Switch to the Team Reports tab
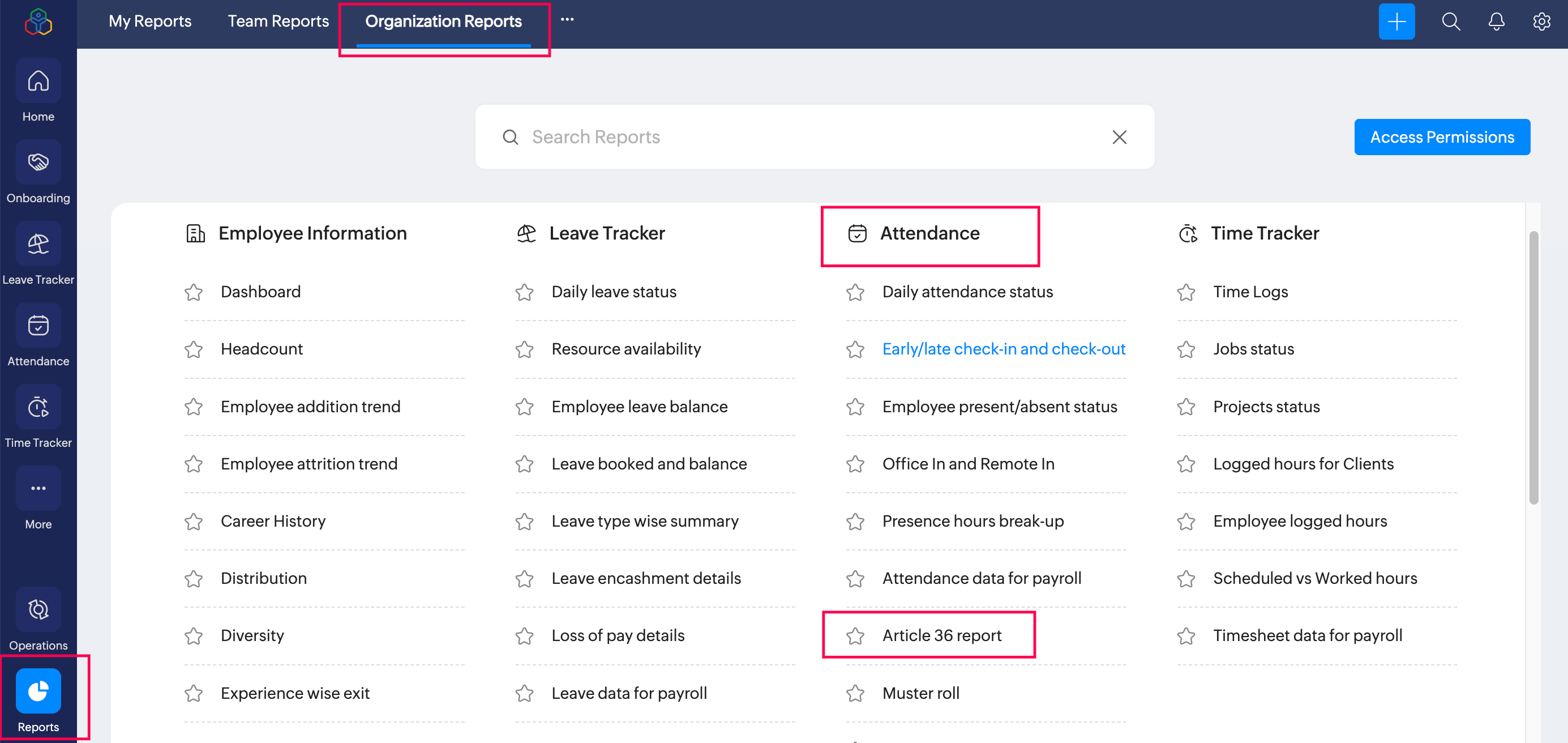 pyautogui.click(x=278, y=22)
